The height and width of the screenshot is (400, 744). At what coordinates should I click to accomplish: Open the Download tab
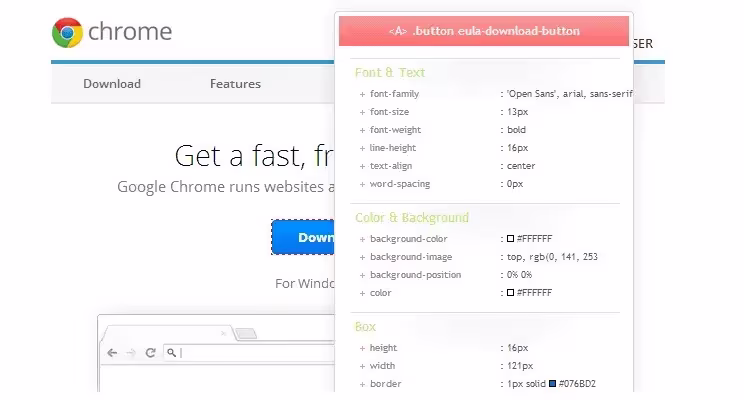click(111, 84)
